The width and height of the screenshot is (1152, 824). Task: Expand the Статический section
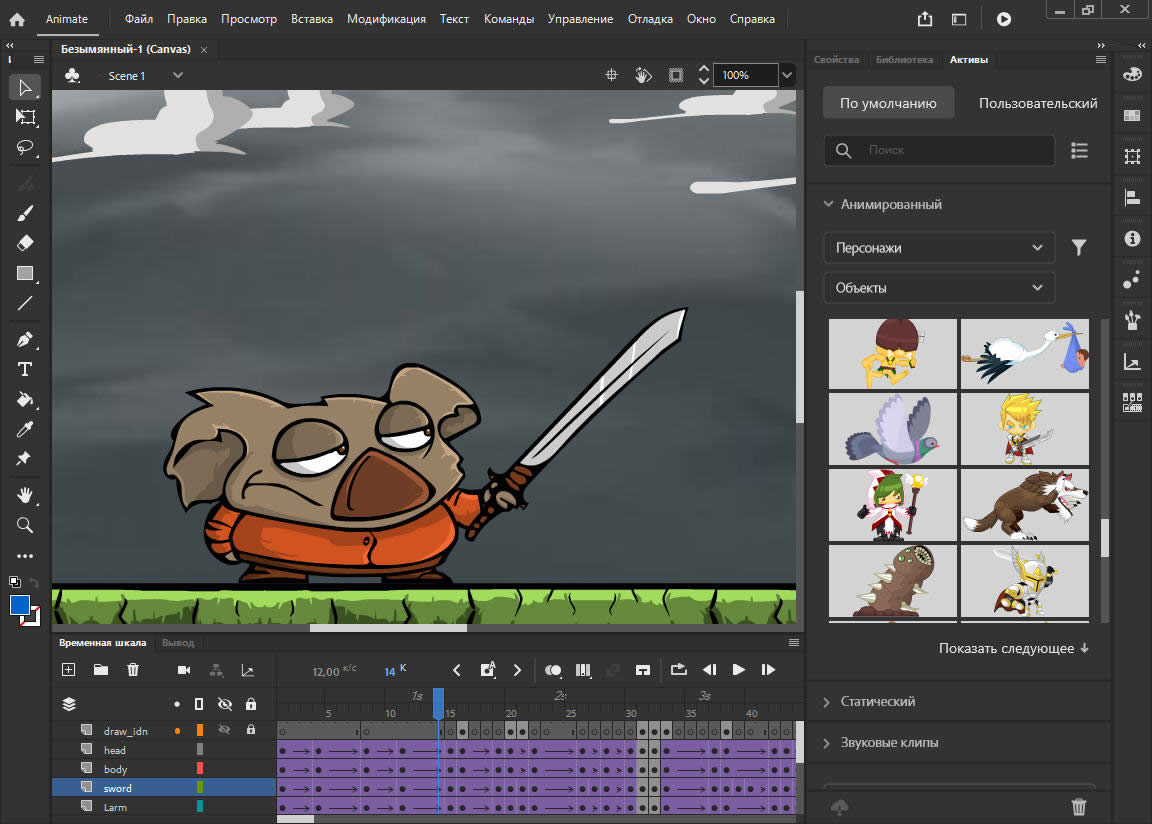point(877,702)
